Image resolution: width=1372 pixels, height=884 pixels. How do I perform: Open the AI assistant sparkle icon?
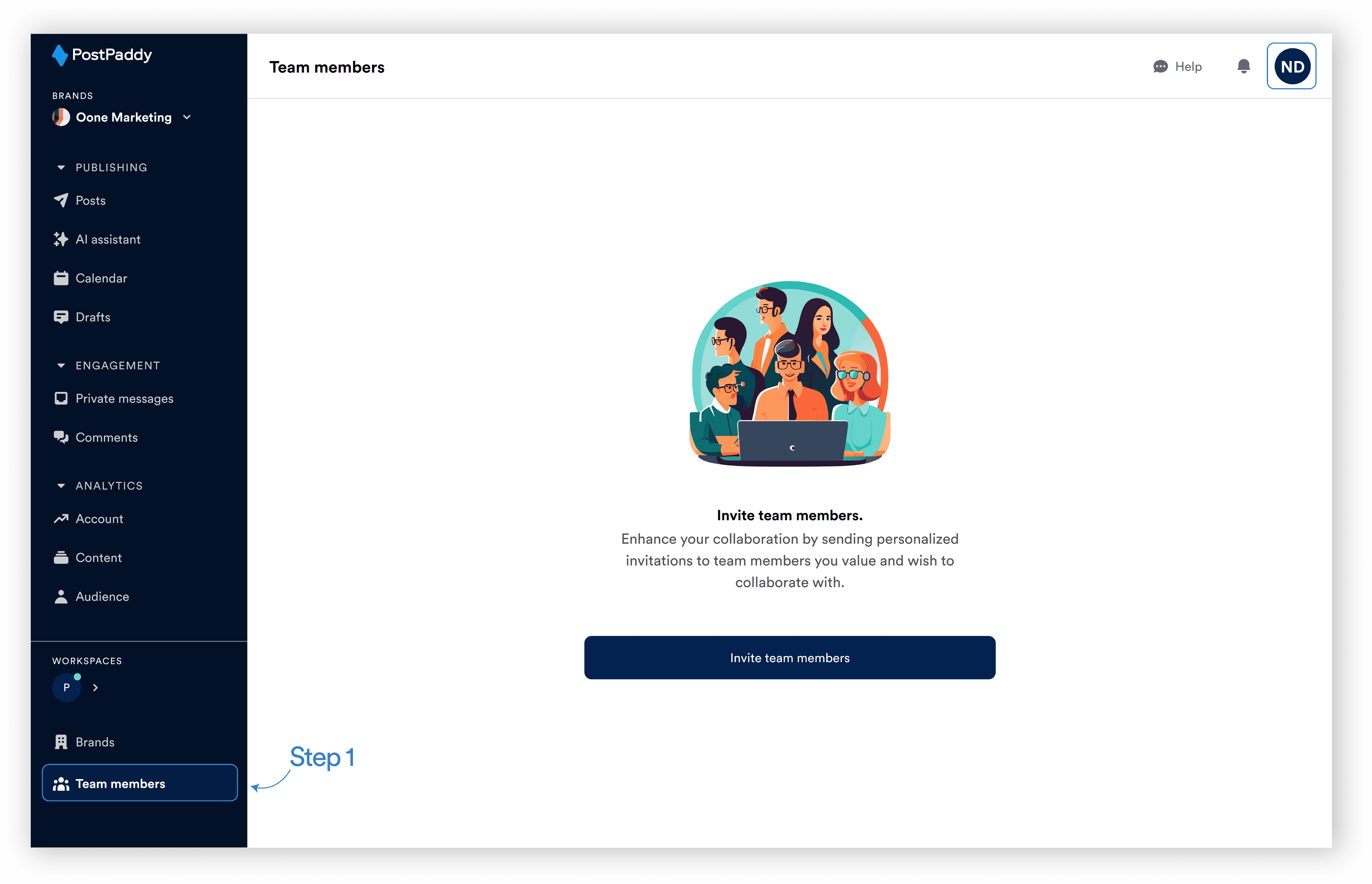pos(61,239)
